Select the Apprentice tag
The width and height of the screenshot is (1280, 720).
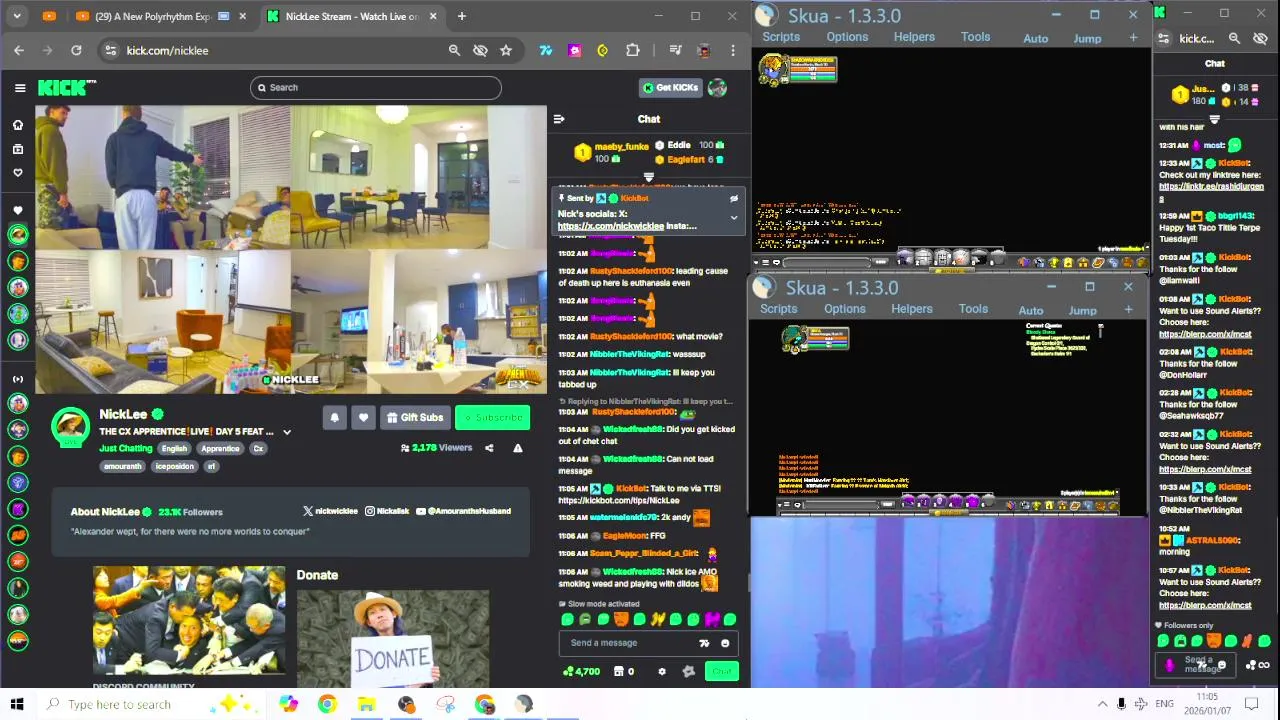219,449
